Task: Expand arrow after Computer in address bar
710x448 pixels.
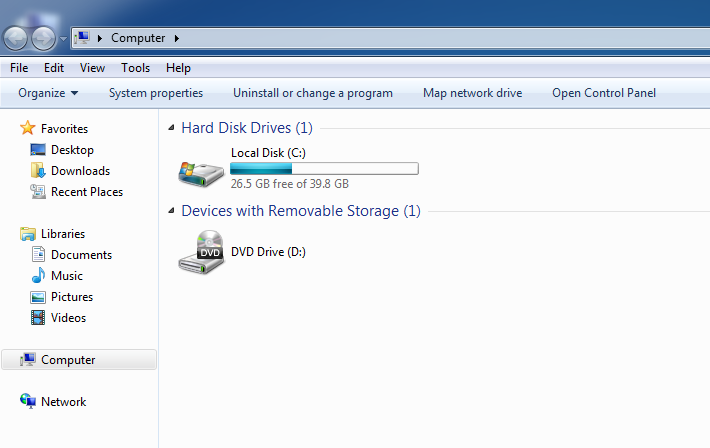Action: coord(177,38)
